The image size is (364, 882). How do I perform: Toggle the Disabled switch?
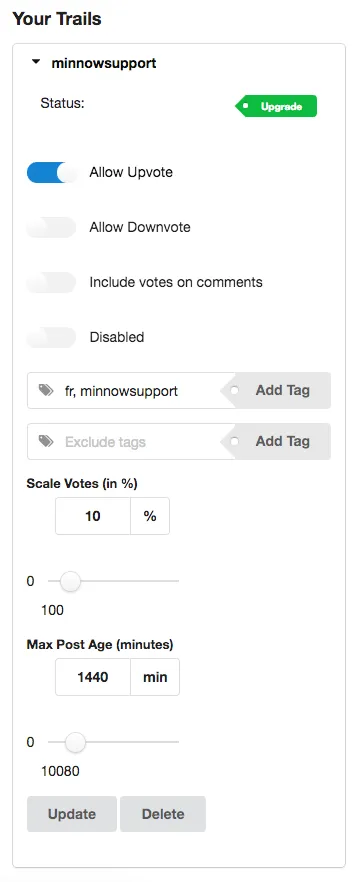52,338
